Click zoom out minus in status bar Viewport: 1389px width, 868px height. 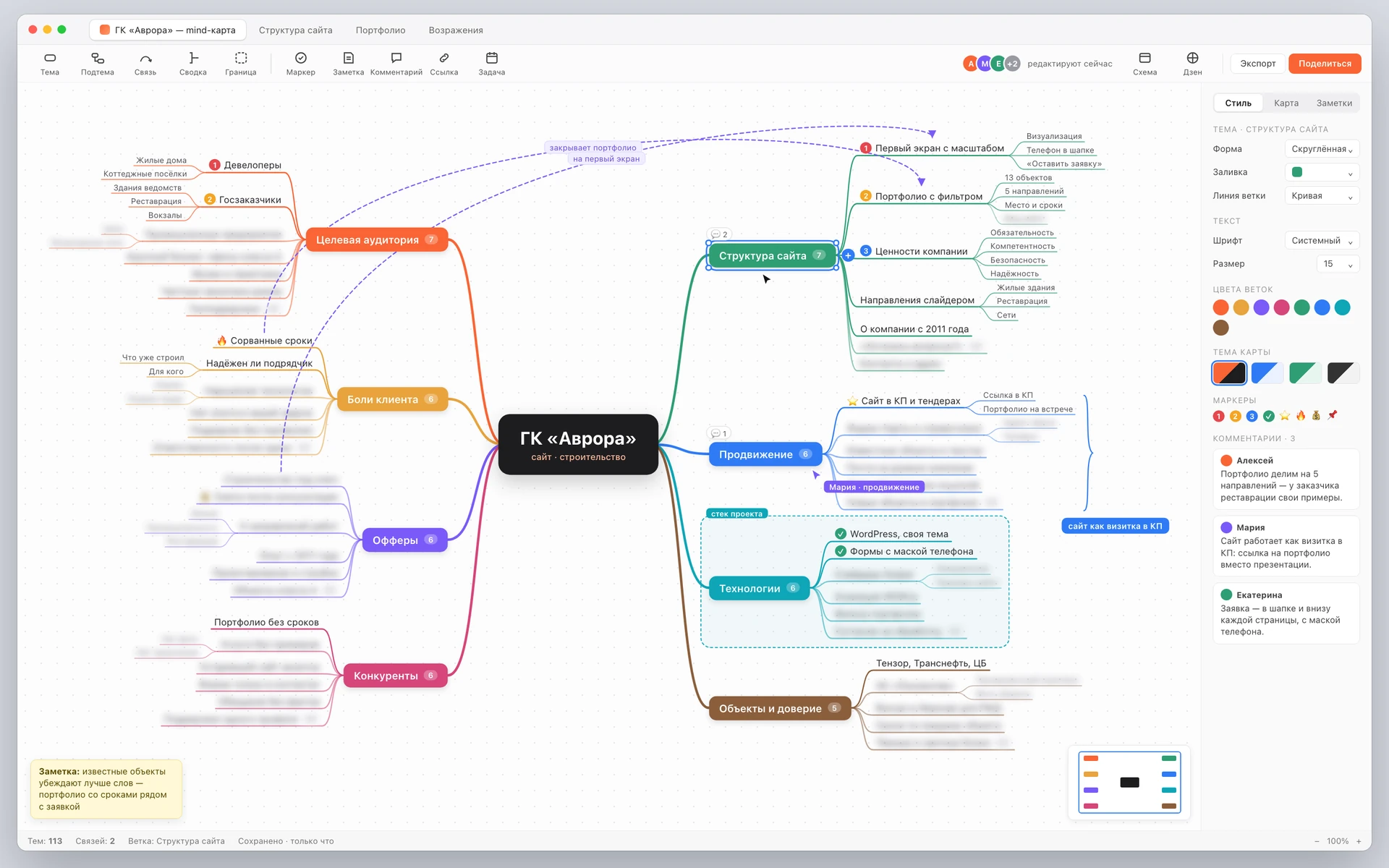(1317, 841)
